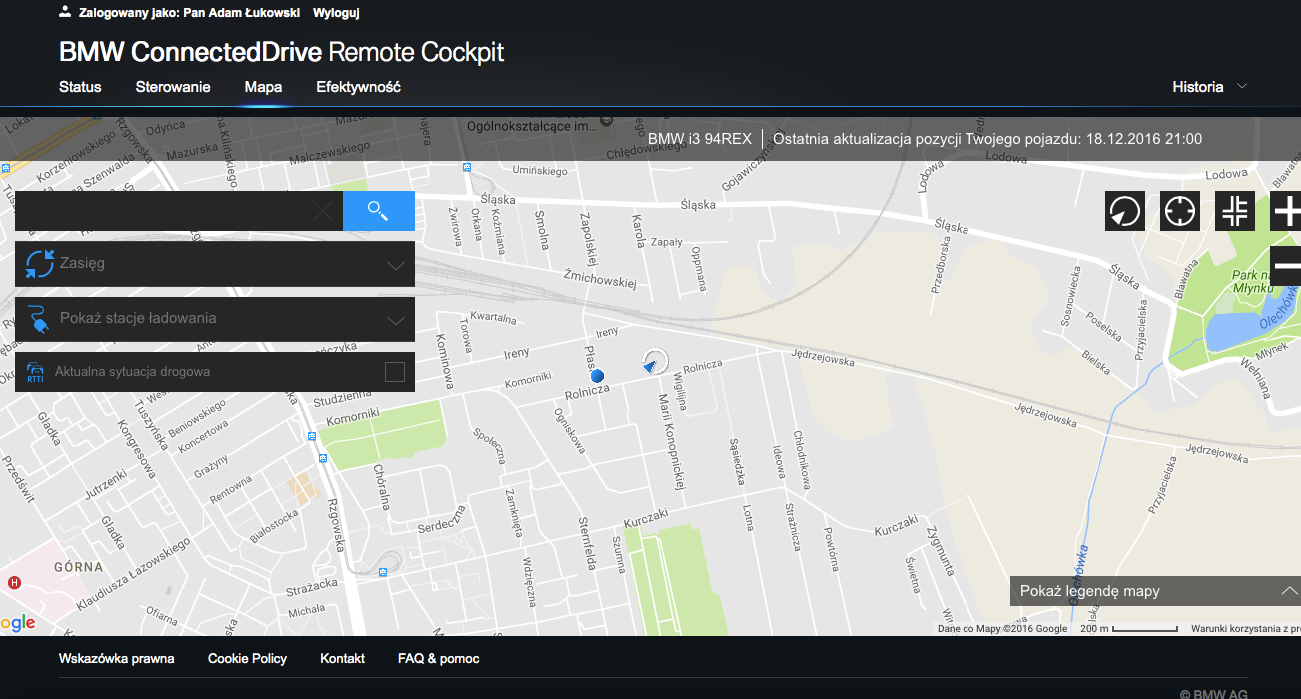Click the charging plug icon
Image resolution: width=1301 pixels, height=699 pixels.
[39, 319]
